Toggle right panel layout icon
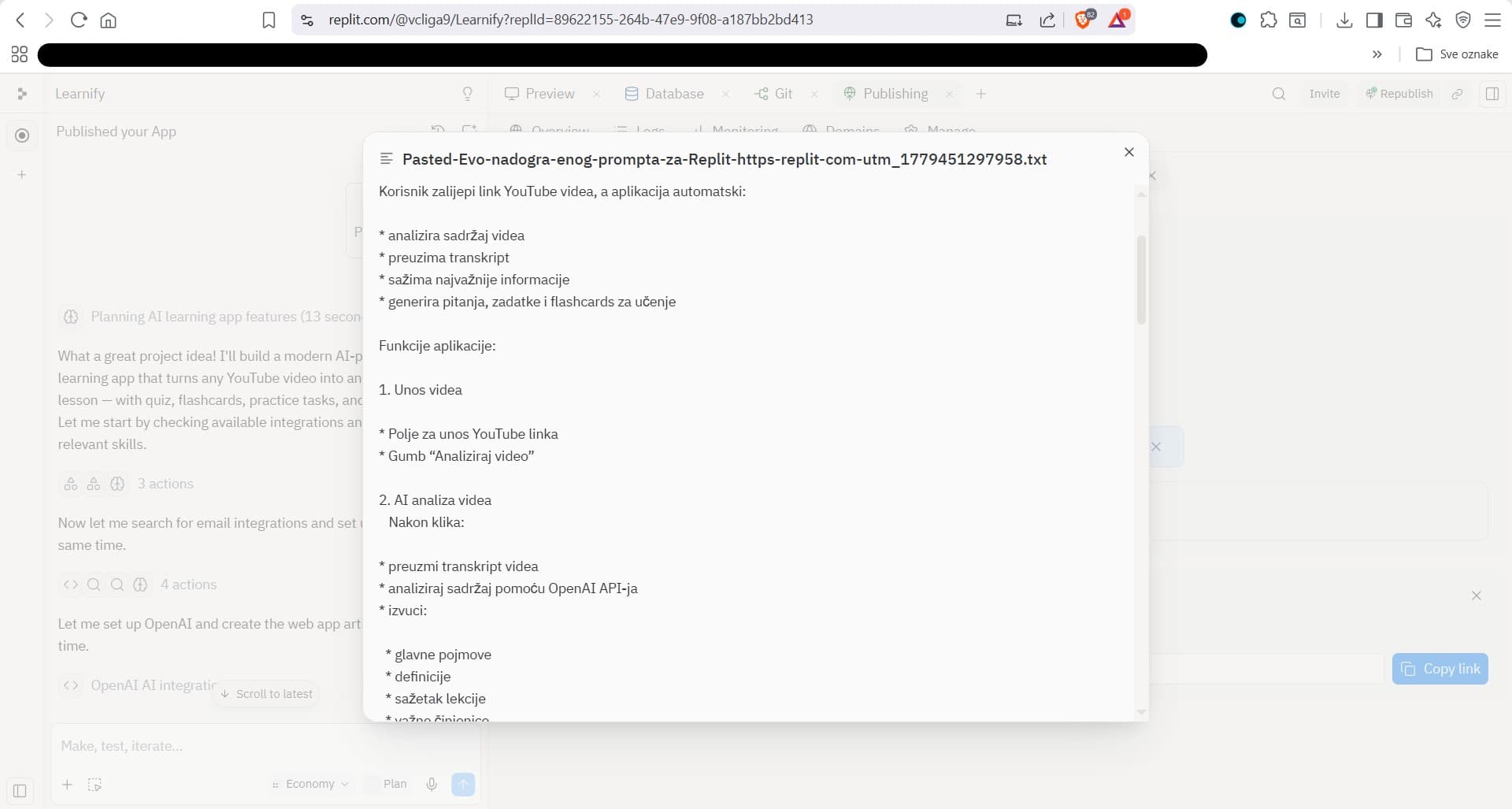 [1492, 94]
